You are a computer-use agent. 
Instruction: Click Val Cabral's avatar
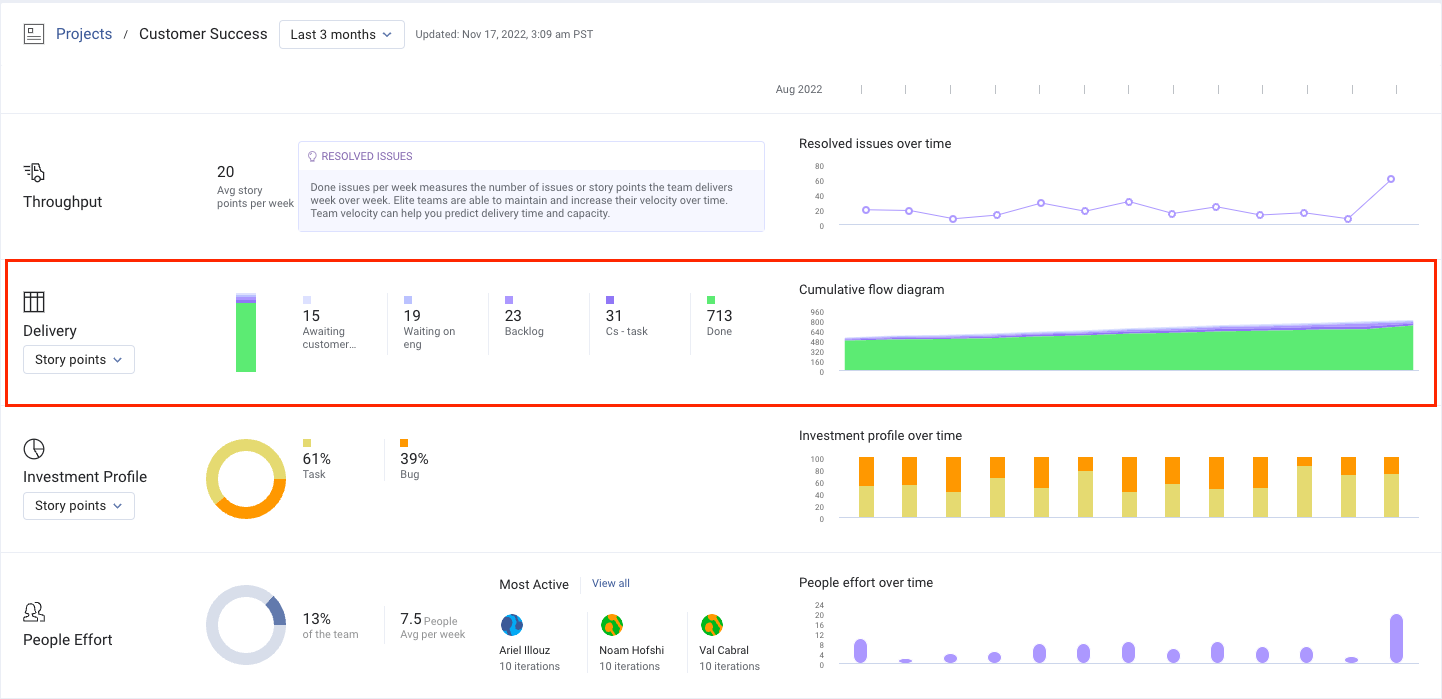pos(712,625)
